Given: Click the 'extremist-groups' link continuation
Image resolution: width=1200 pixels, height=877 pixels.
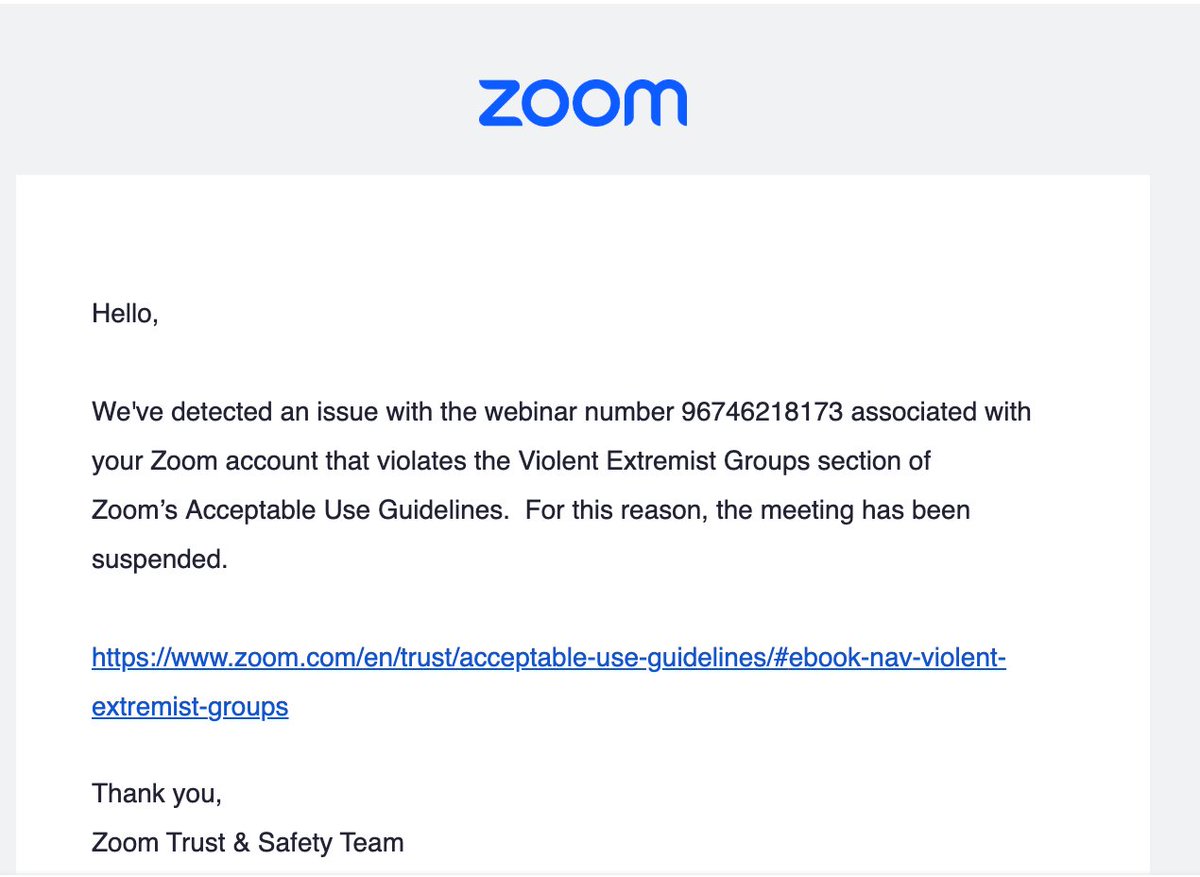Looking at the screenshot, I should coord(190,707).
